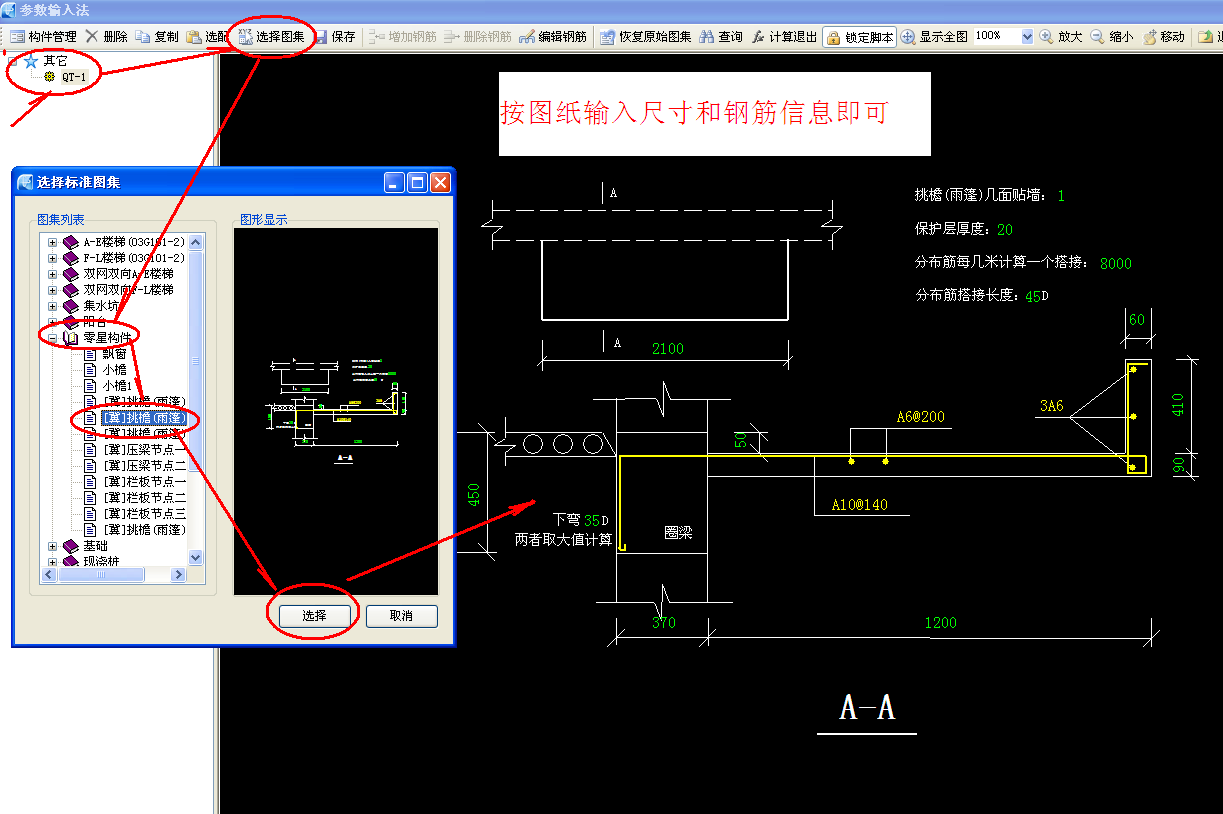Expand the A-E楼梯 (03G101-2) atlas node
1223x814 pixels.
52,242
